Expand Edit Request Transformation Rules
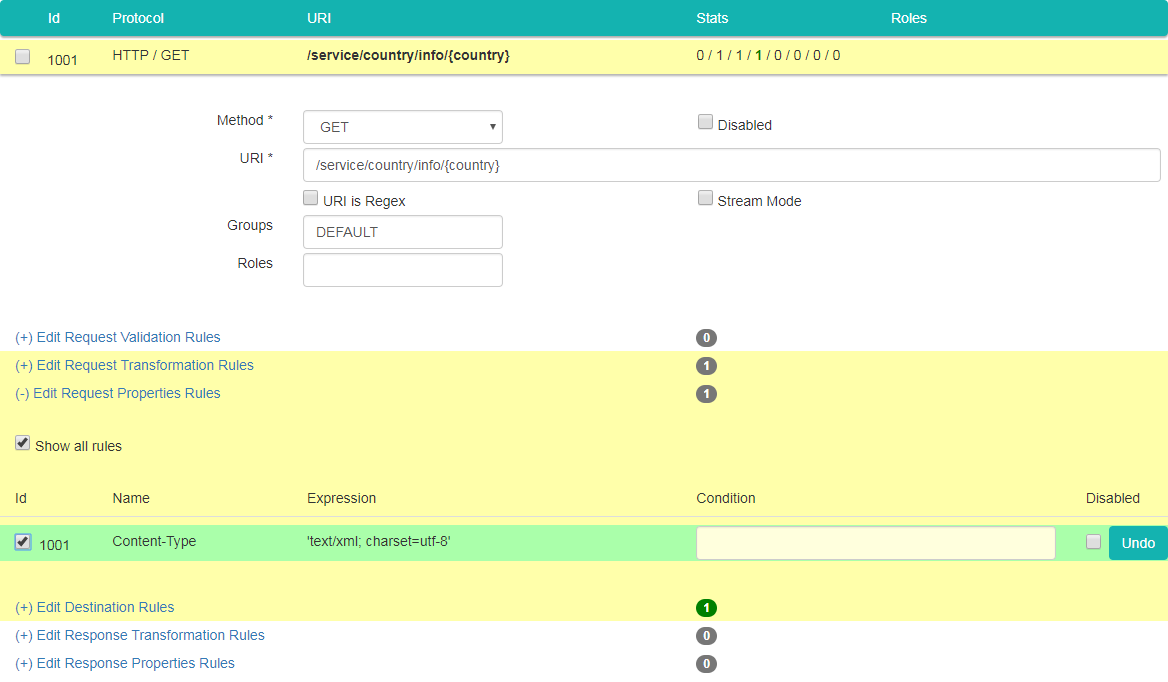 point(135,365)
